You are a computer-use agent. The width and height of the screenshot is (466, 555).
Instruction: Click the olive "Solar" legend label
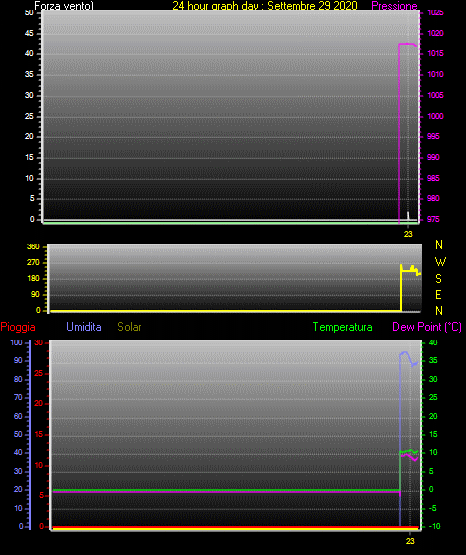point(129,327)
